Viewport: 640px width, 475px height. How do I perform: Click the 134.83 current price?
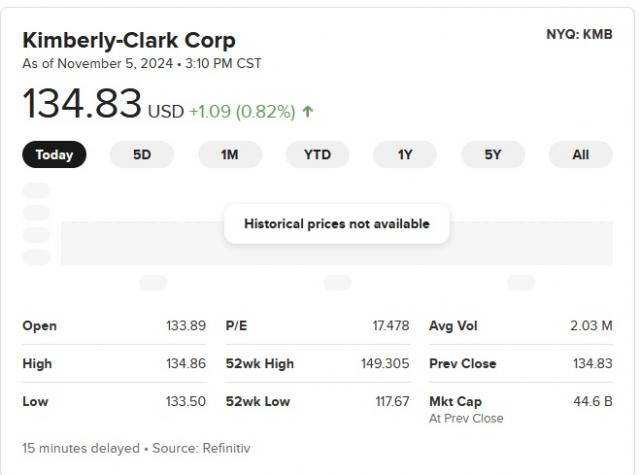[83, 105]
